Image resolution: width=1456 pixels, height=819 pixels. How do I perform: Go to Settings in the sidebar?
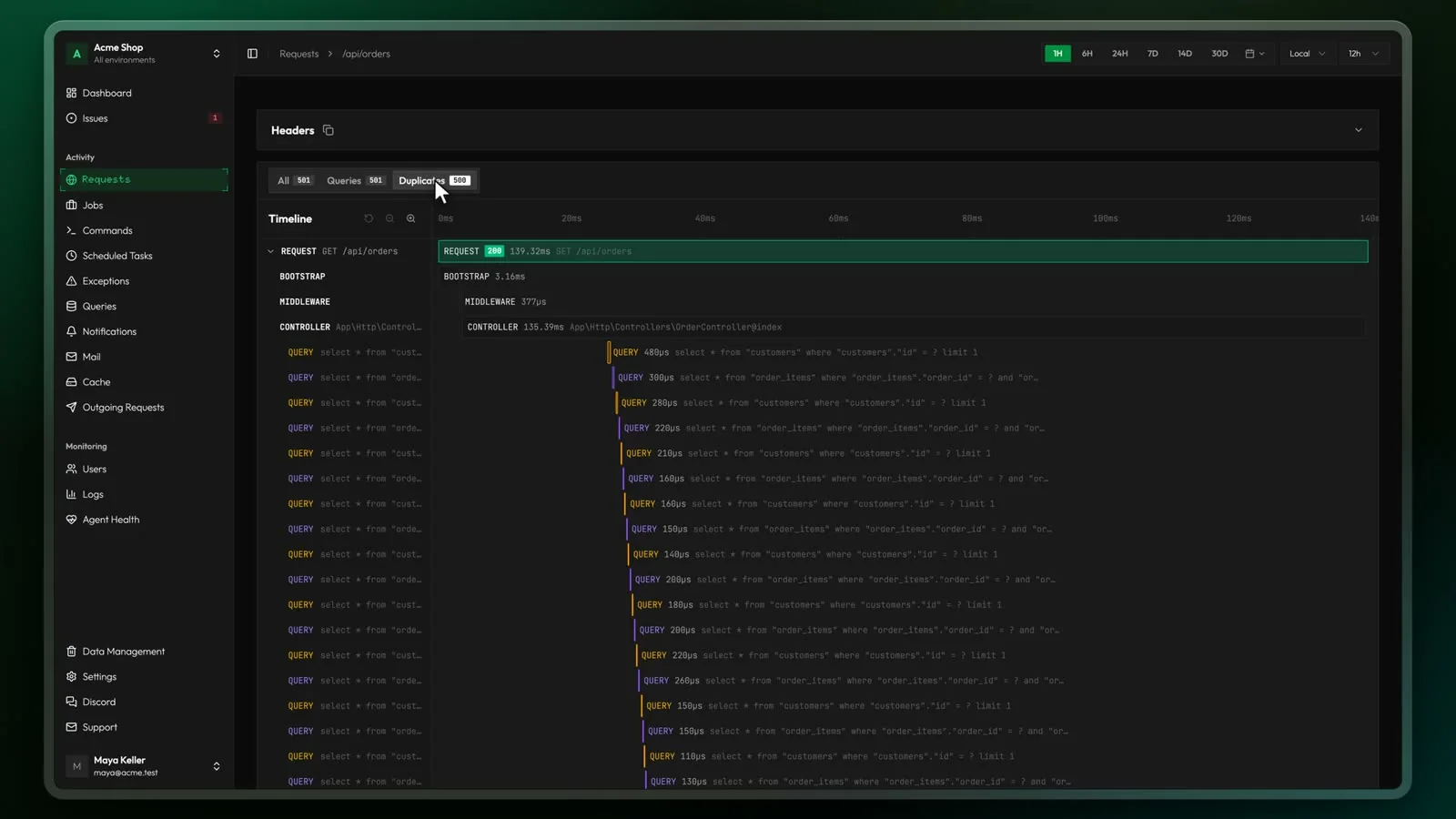98,677
